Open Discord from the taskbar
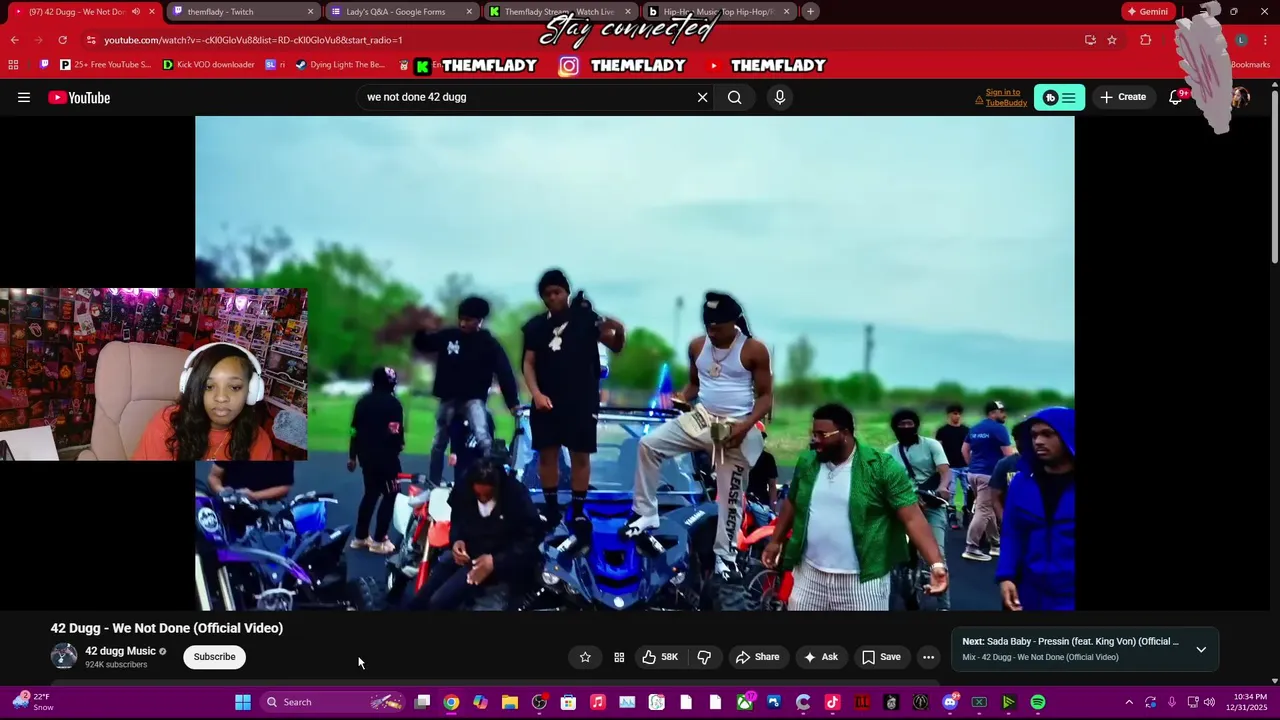The image size is (1280, 720). tap(950, 702)
